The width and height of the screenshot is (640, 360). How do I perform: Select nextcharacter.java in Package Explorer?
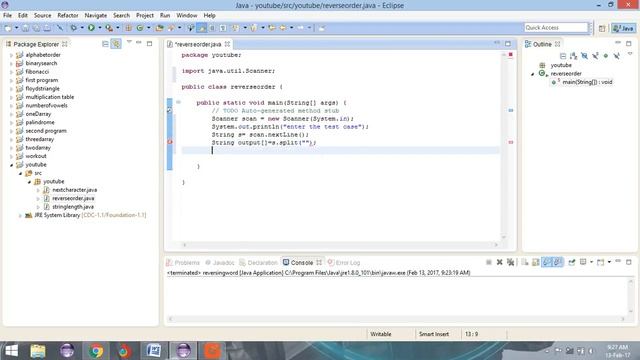point(74,190)
